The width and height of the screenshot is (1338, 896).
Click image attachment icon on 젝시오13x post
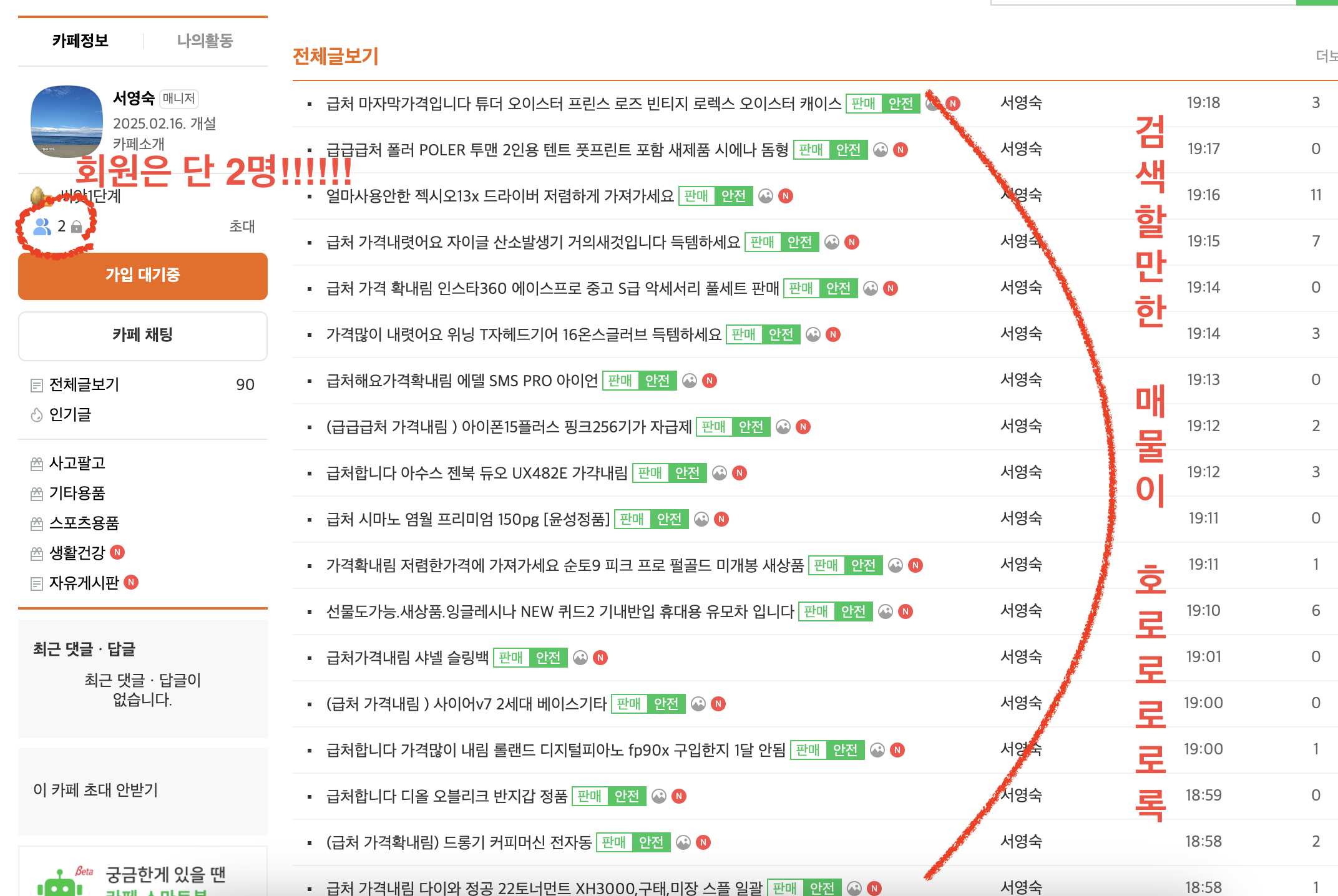pyautogui.click(x=766, y=197)
